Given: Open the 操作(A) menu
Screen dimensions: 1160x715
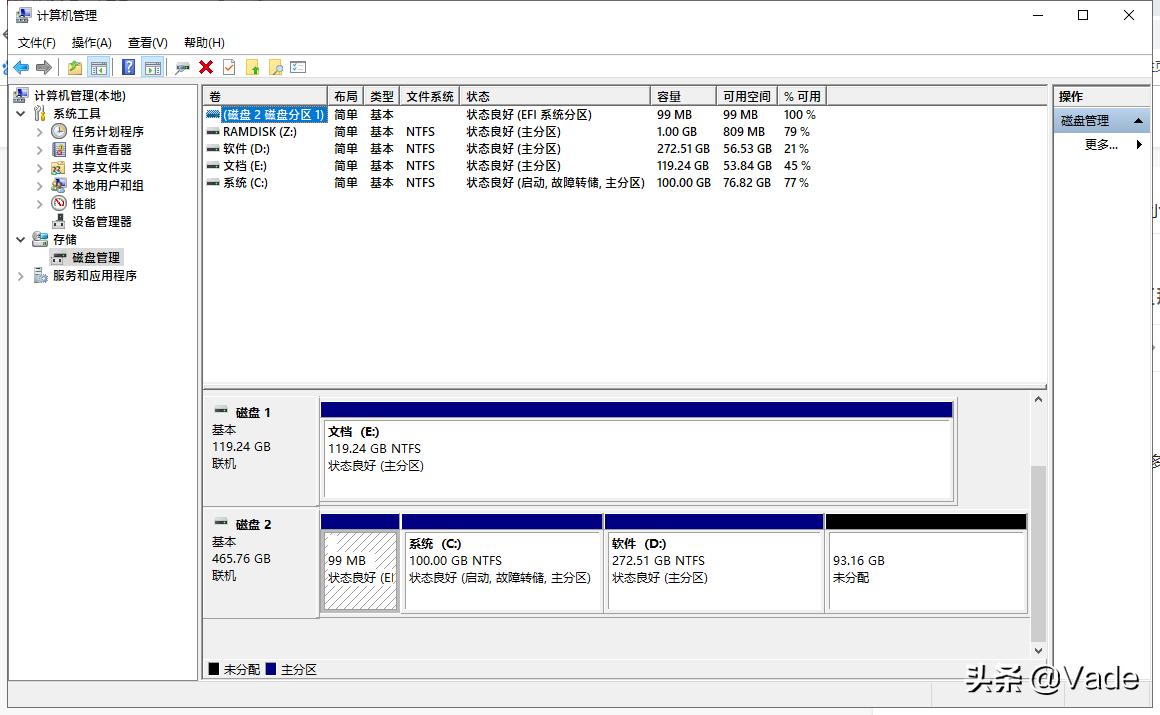Looking at the screenshot, I should click(x=91, y=42).
